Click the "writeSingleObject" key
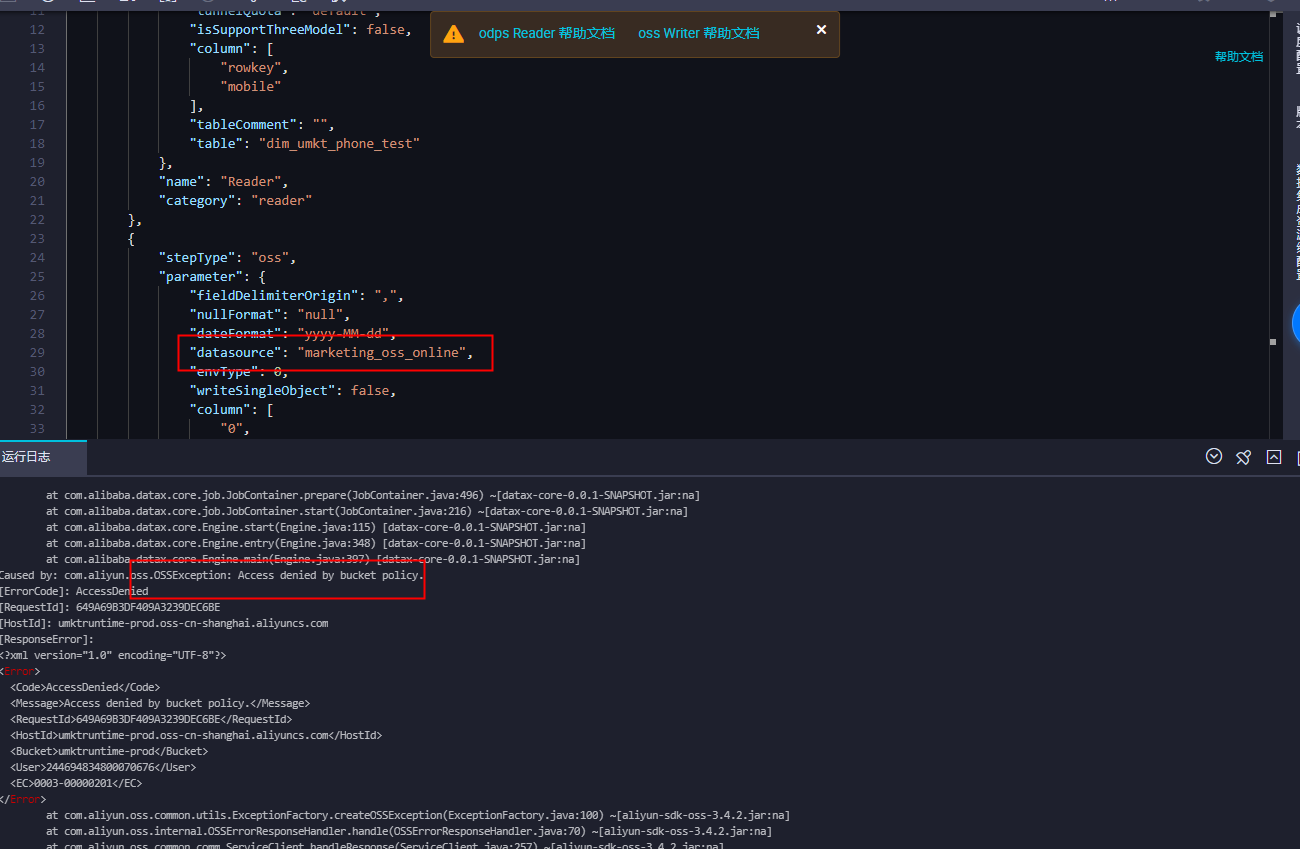1300x849 pixels. [262, 391]
